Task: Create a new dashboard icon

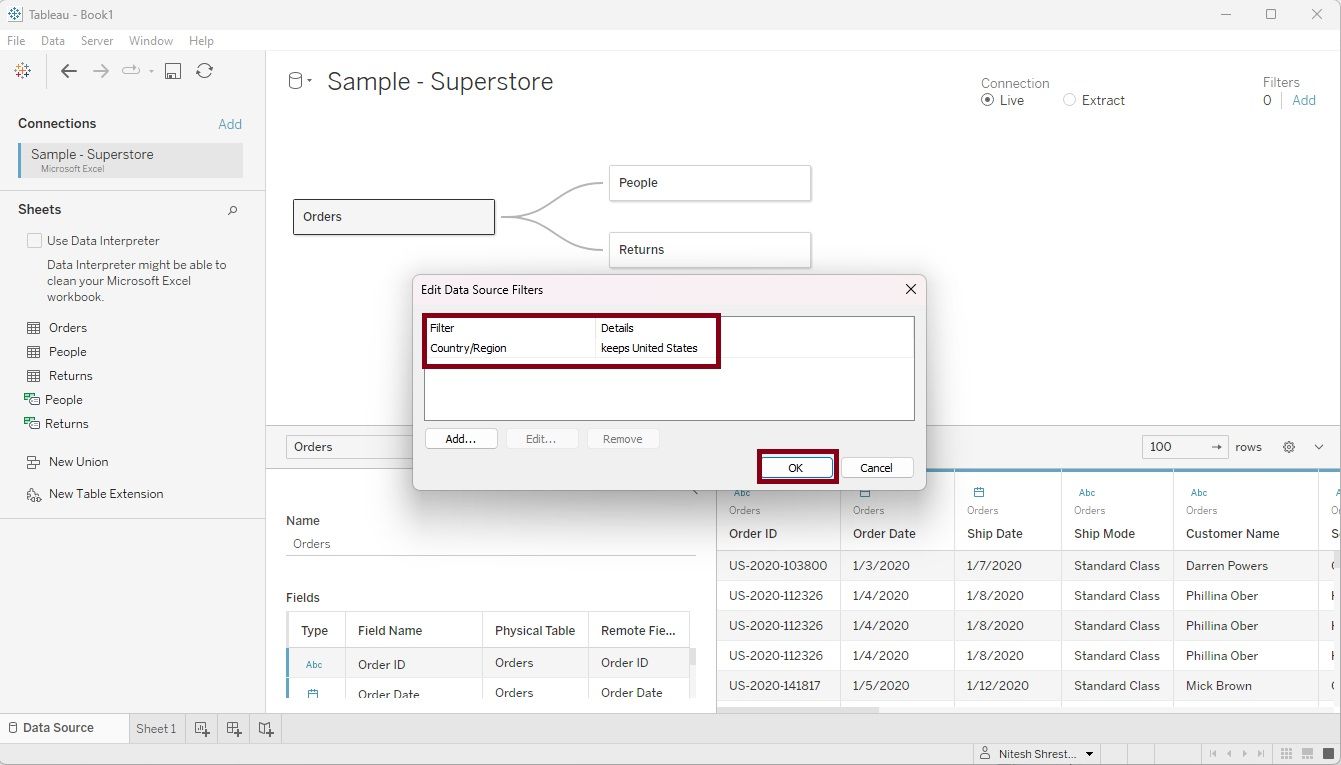Action: point(234,729)
